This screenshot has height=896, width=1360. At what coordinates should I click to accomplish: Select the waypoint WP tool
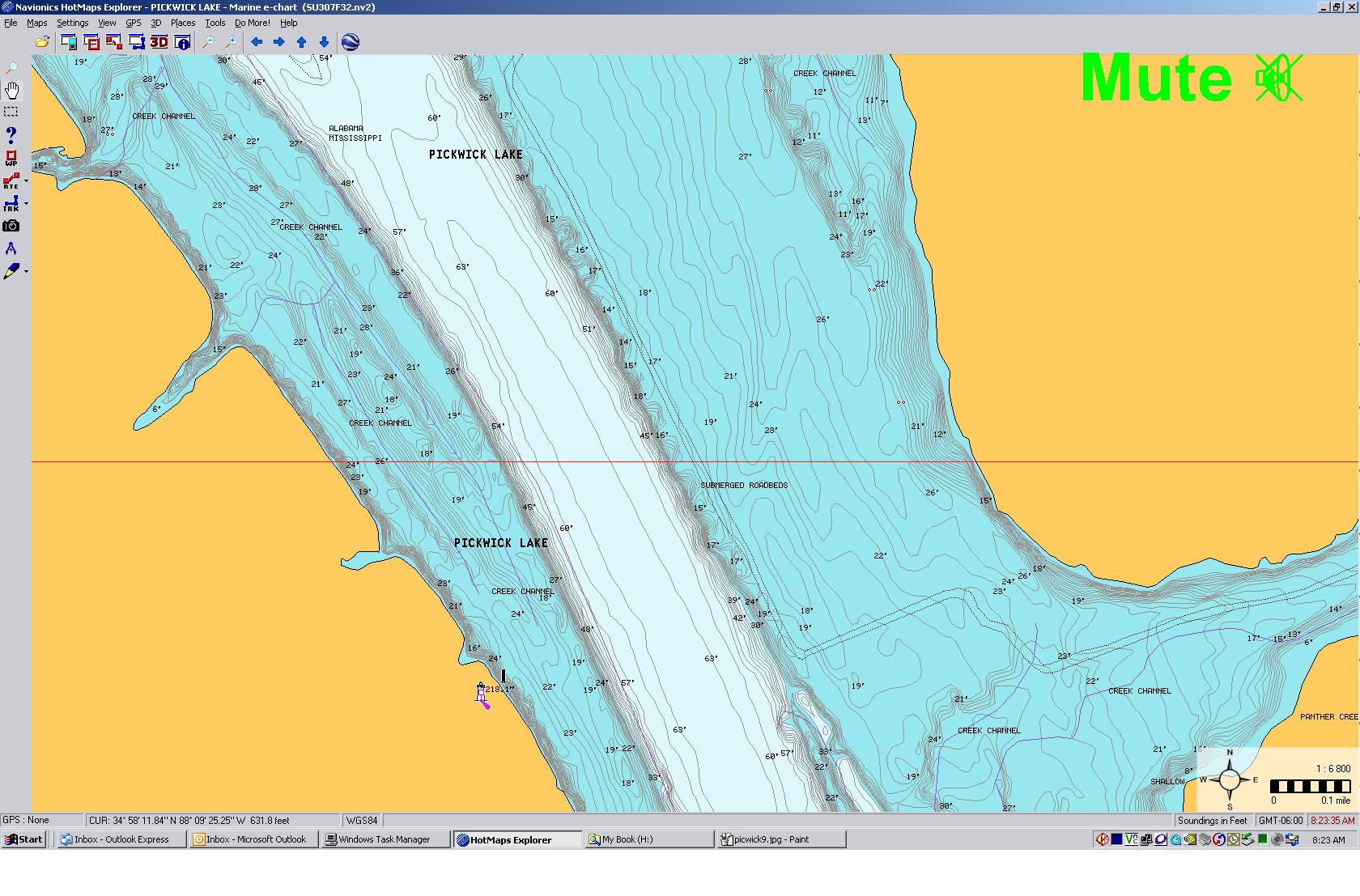tap(11, 158)
